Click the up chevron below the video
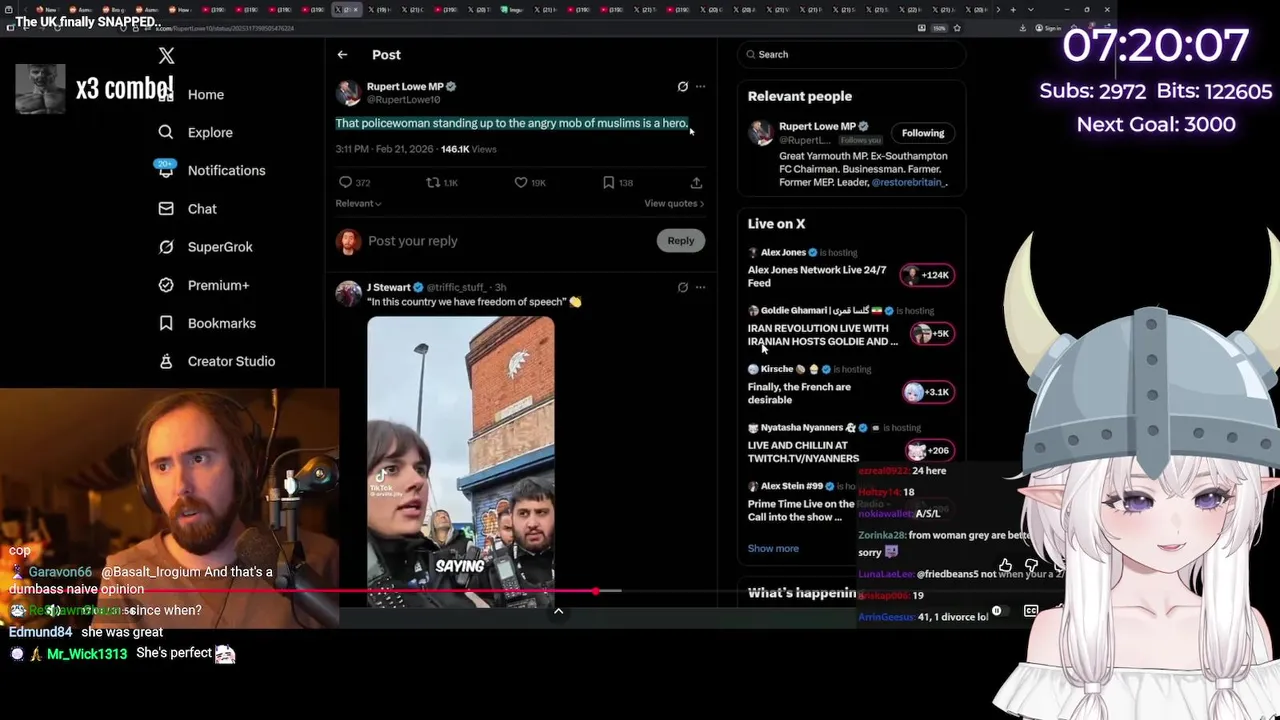The image size is (1280, 720). [x=558, y=611]
